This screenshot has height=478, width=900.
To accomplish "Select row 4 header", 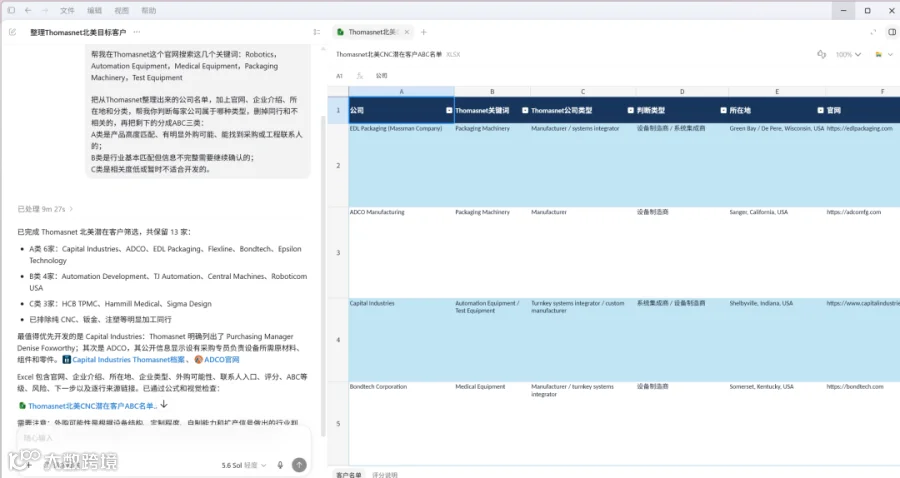I will (x=338, y=340).
